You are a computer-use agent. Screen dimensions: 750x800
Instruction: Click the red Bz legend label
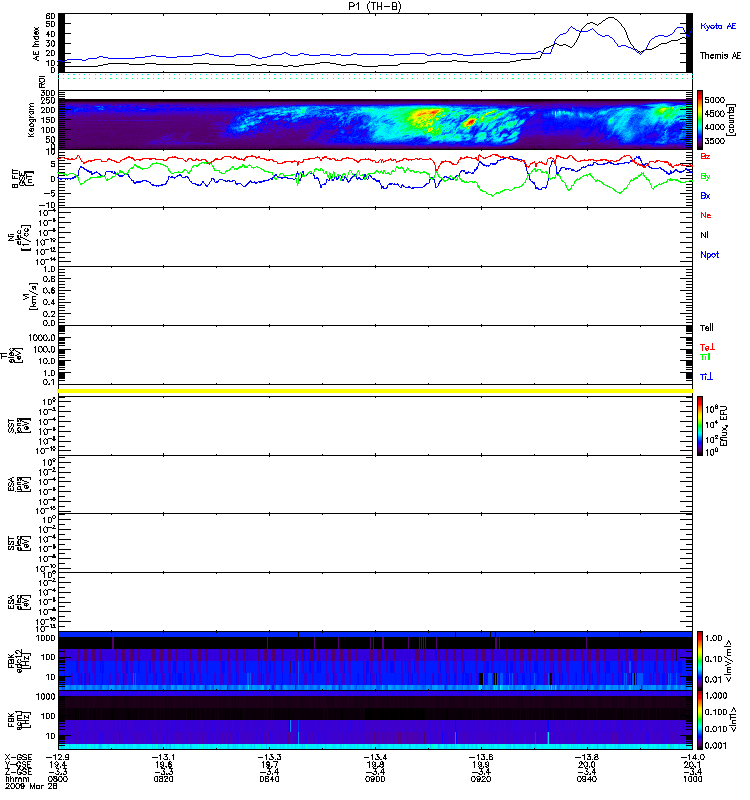pos(705,156)
